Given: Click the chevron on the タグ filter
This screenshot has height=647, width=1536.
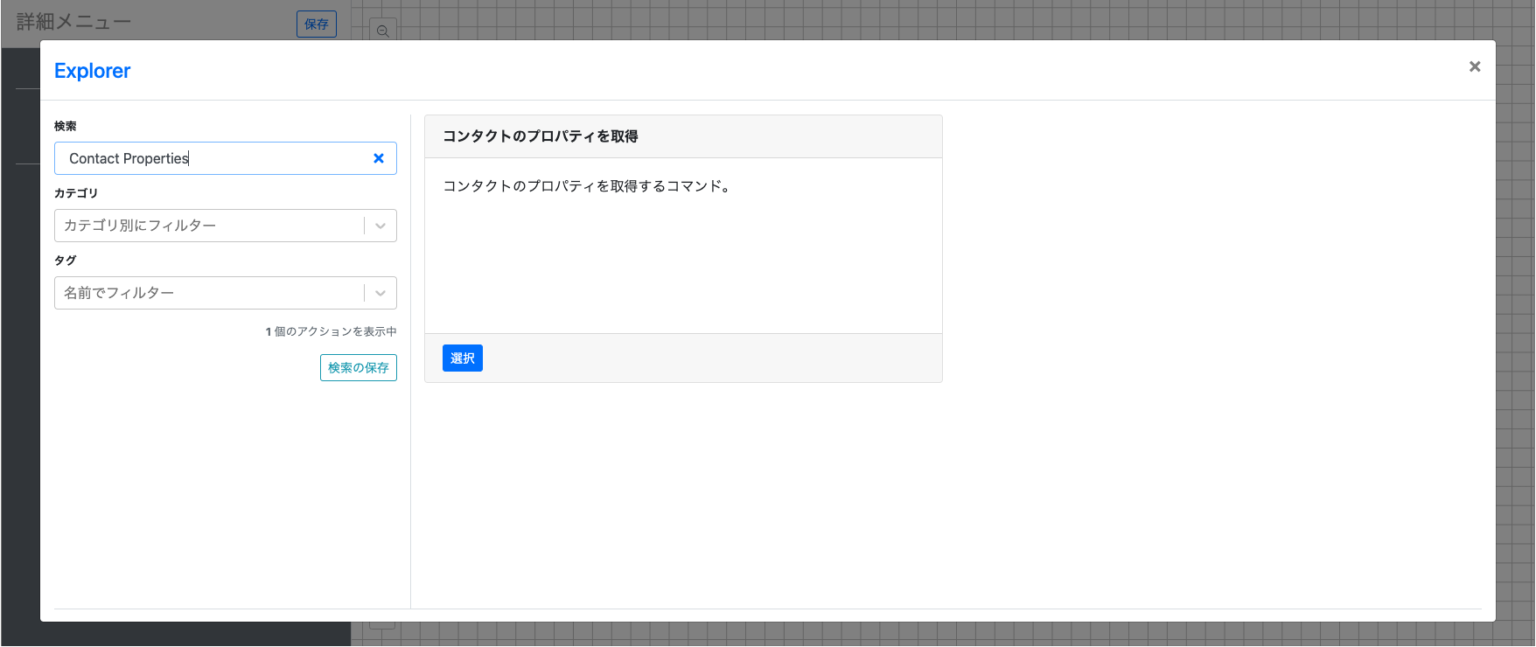Looking at the screenshot, I should [x=380, y=292].
